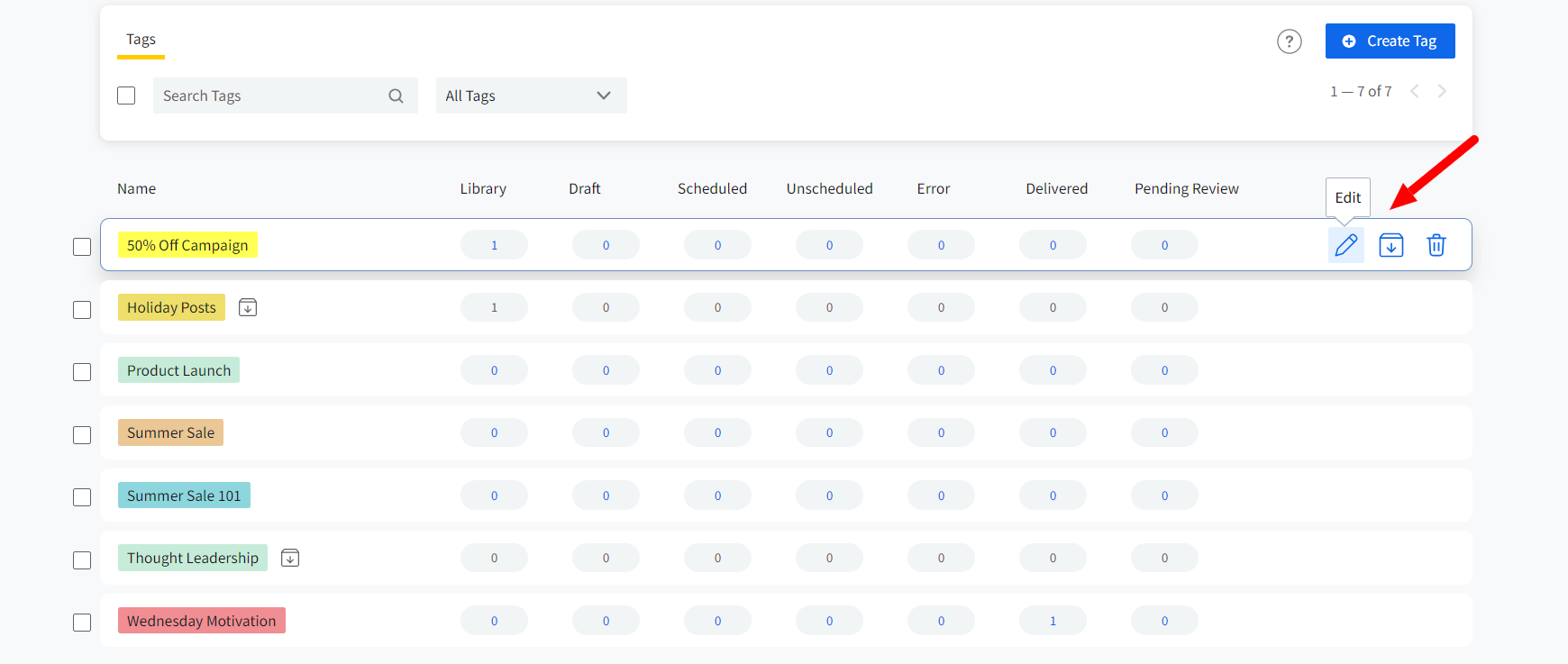Viewport: 1568px width, 664px height.
Task: Go to next page with right chevron
Action: point(1442,91)
